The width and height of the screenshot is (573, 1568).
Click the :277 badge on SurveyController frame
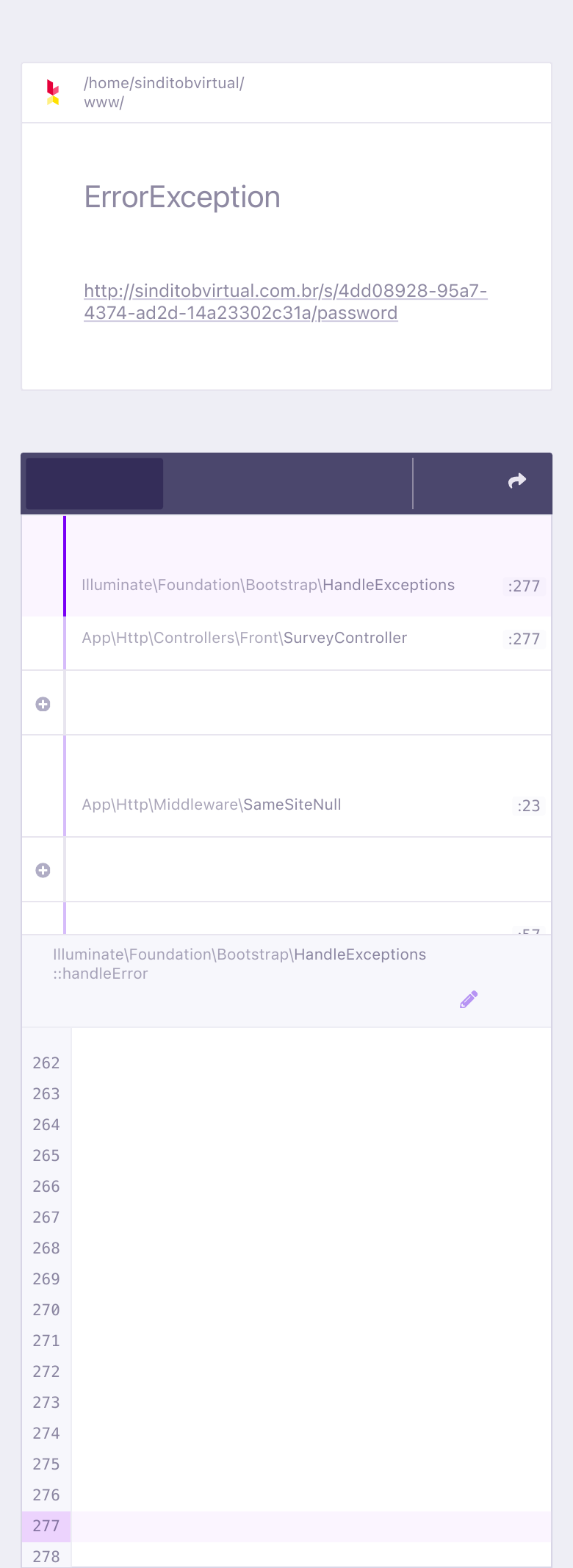tap(524, 639)
